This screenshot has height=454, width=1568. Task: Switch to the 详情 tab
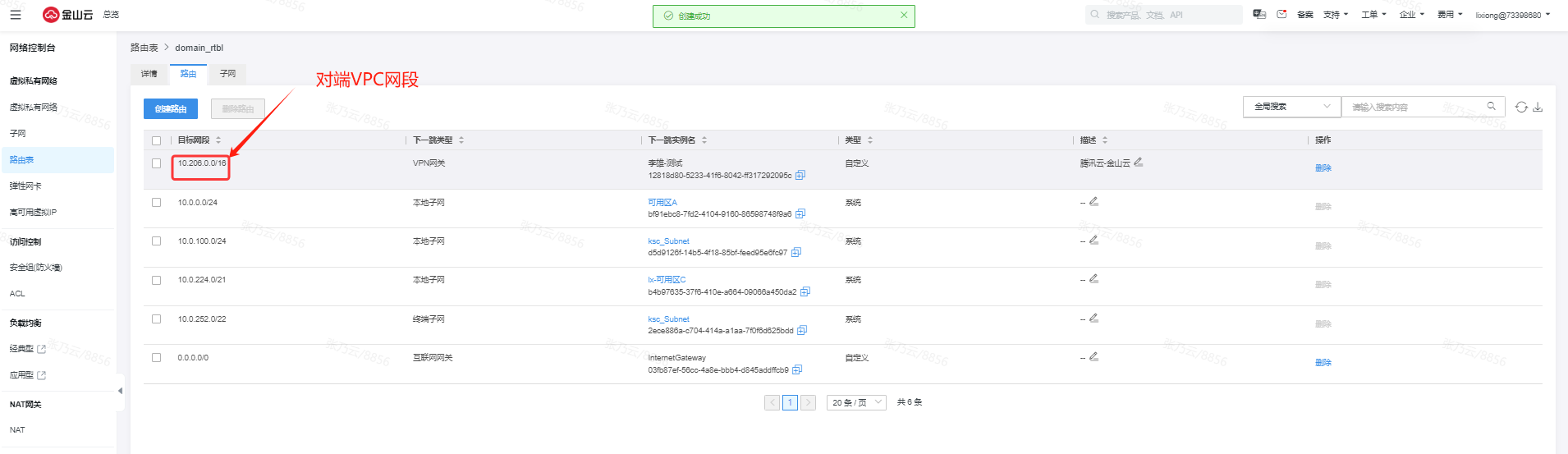pos(149,74)
